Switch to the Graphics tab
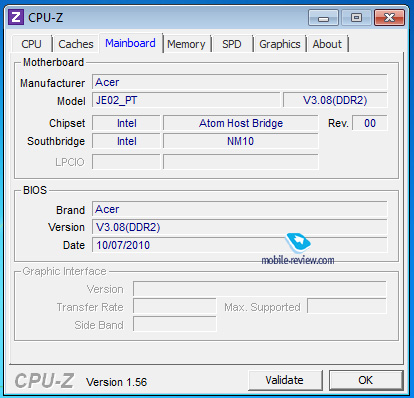 (x=280, y=44)
